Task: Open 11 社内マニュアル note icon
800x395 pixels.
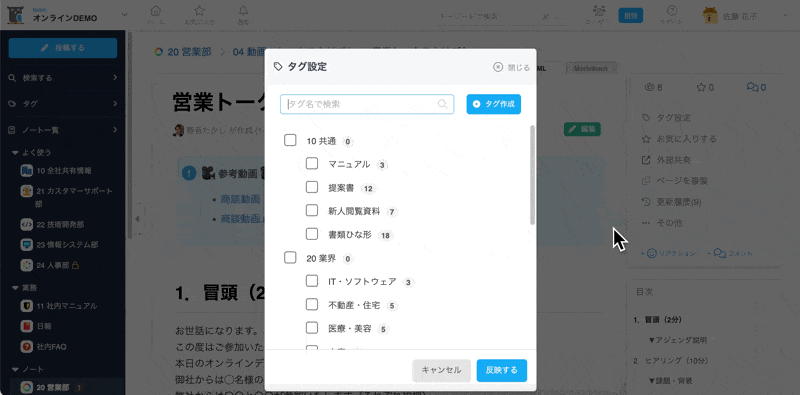Action: pos(27,306)
